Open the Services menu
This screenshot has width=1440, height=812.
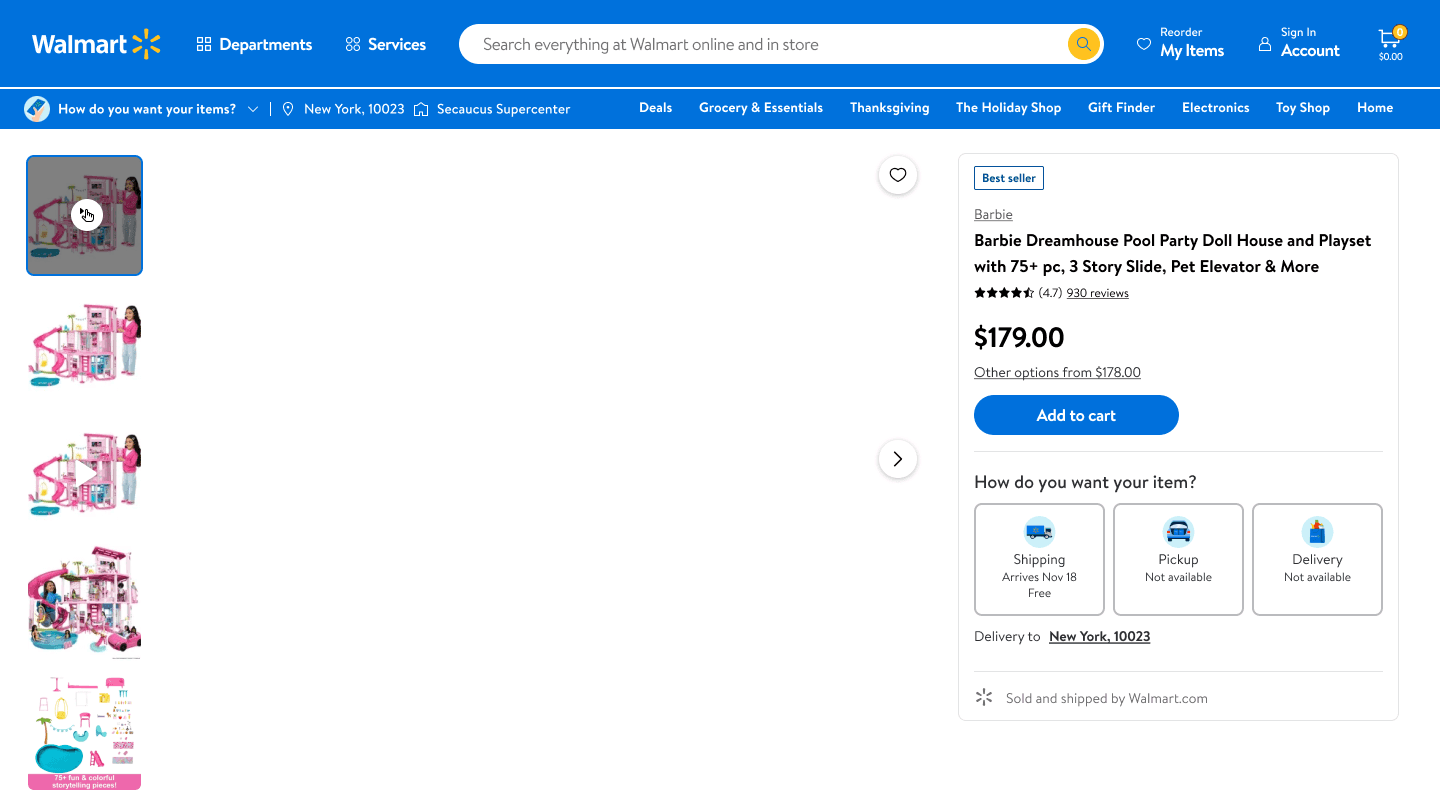[385, 44]
